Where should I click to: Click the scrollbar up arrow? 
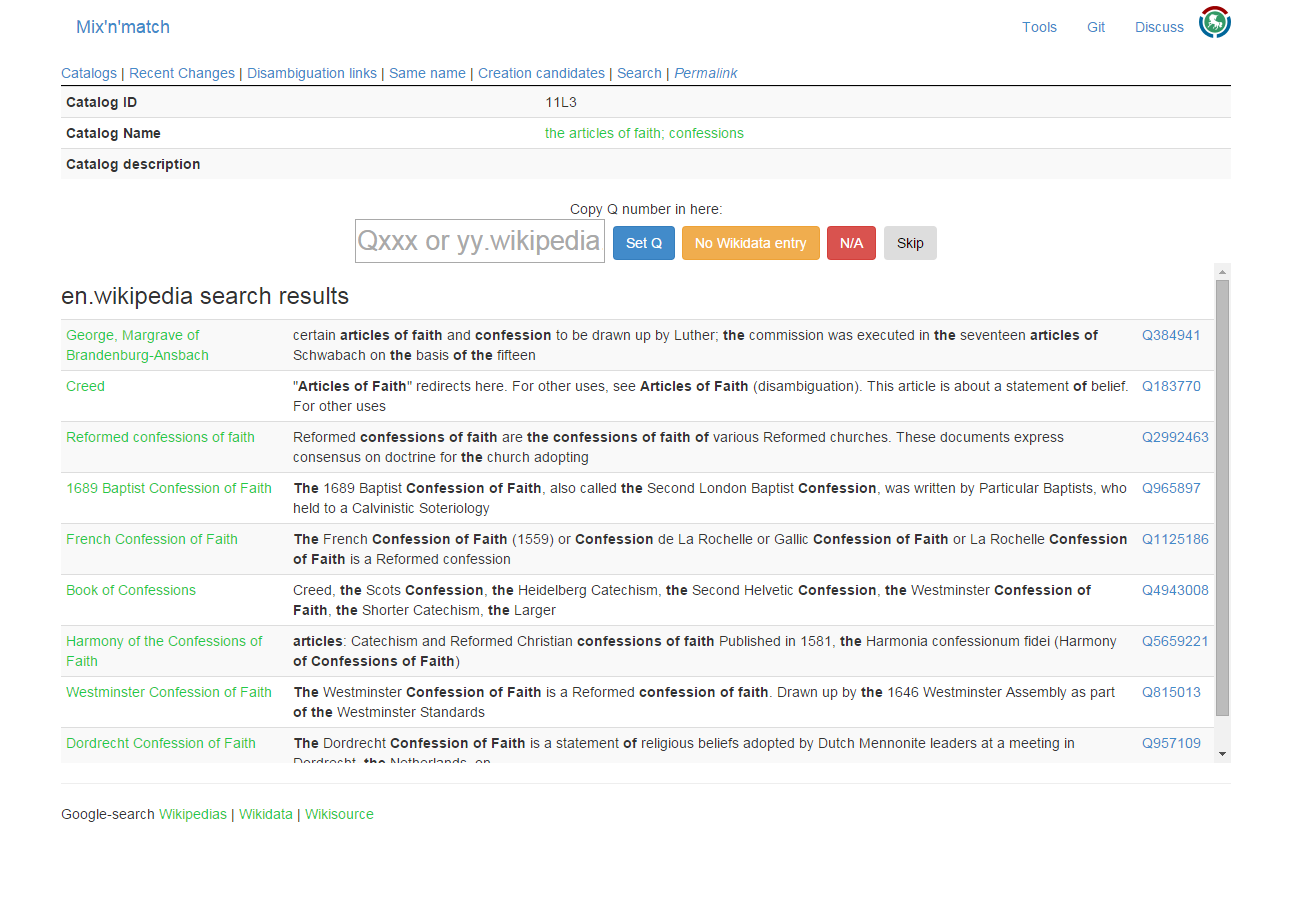click(x=1222, y=271)
